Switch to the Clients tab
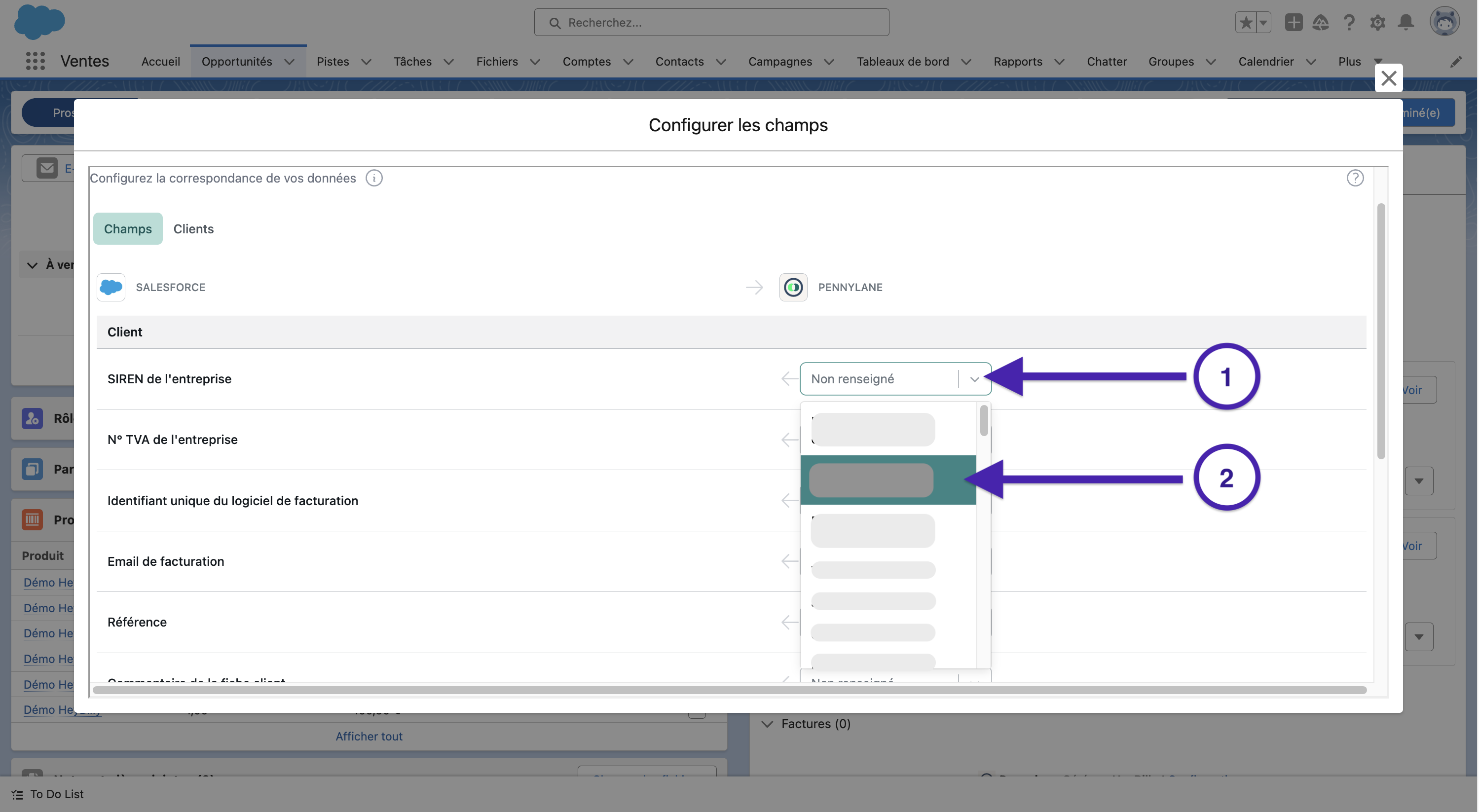This screenshot has height=812, width=1479. [193, 228]
